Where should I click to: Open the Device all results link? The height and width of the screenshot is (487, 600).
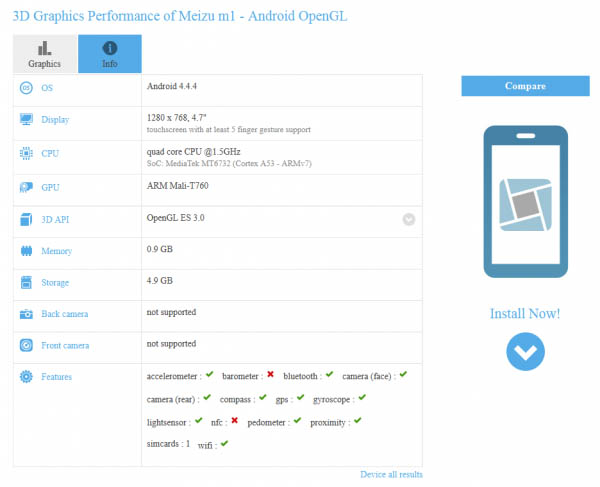tap(391, 474)
